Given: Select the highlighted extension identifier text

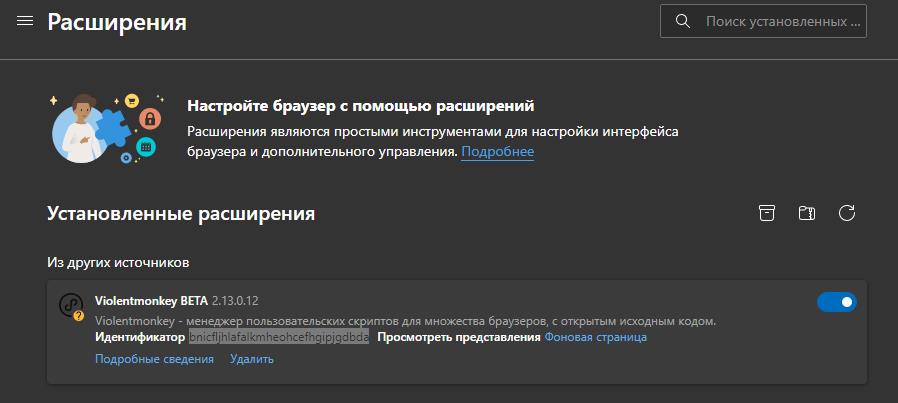Looking at the screenshot, I should click(x=279, y=337).
